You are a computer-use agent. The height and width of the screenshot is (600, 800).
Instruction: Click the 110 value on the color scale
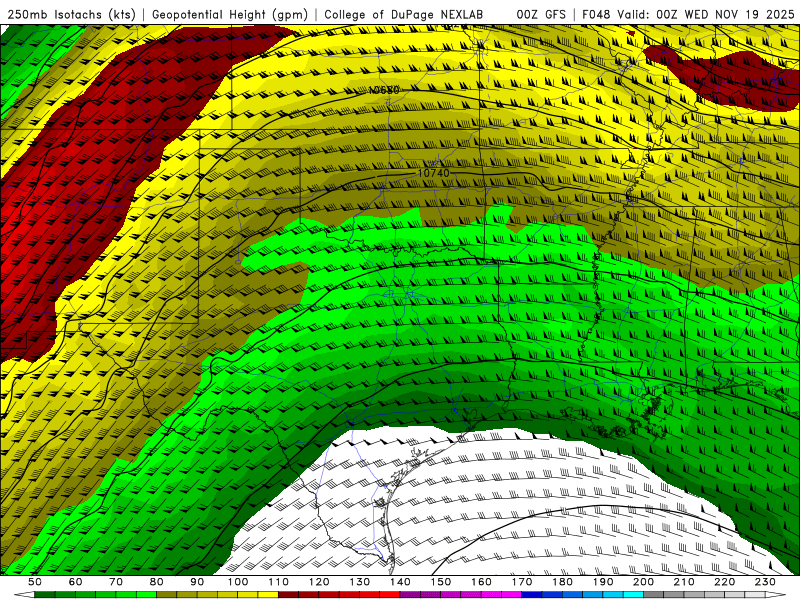click(278, 582)
